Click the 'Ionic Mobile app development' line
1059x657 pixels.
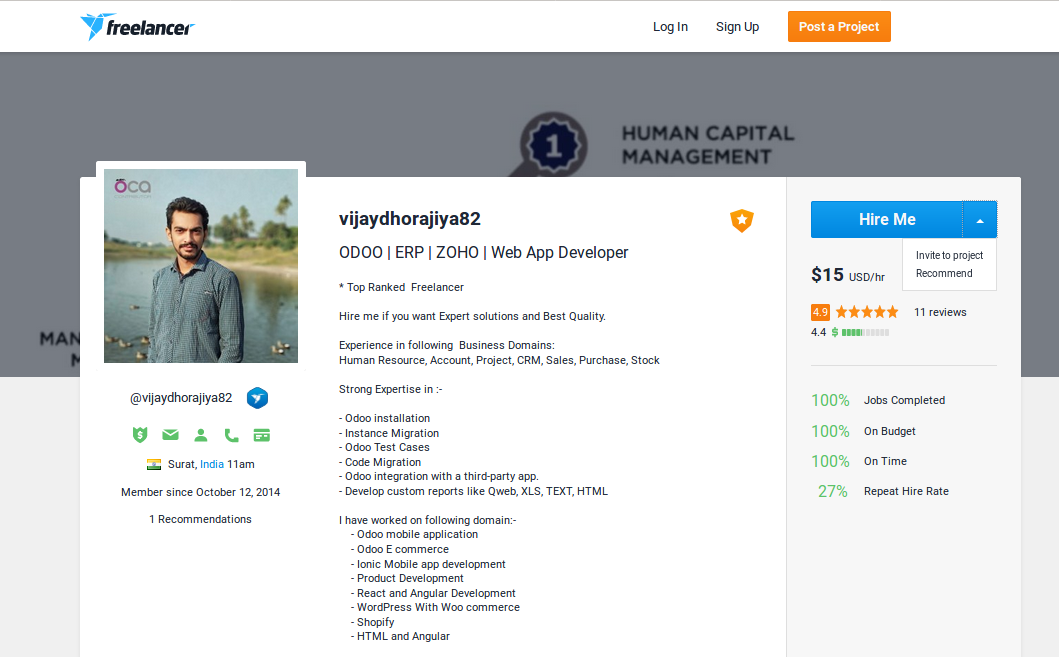[x=428, y=564]
